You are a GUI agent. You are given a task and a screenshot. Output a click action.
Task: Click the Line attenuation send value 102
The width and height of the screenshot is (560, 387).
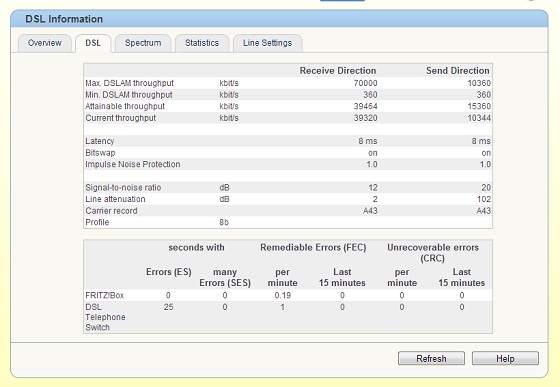pos(484,199)
